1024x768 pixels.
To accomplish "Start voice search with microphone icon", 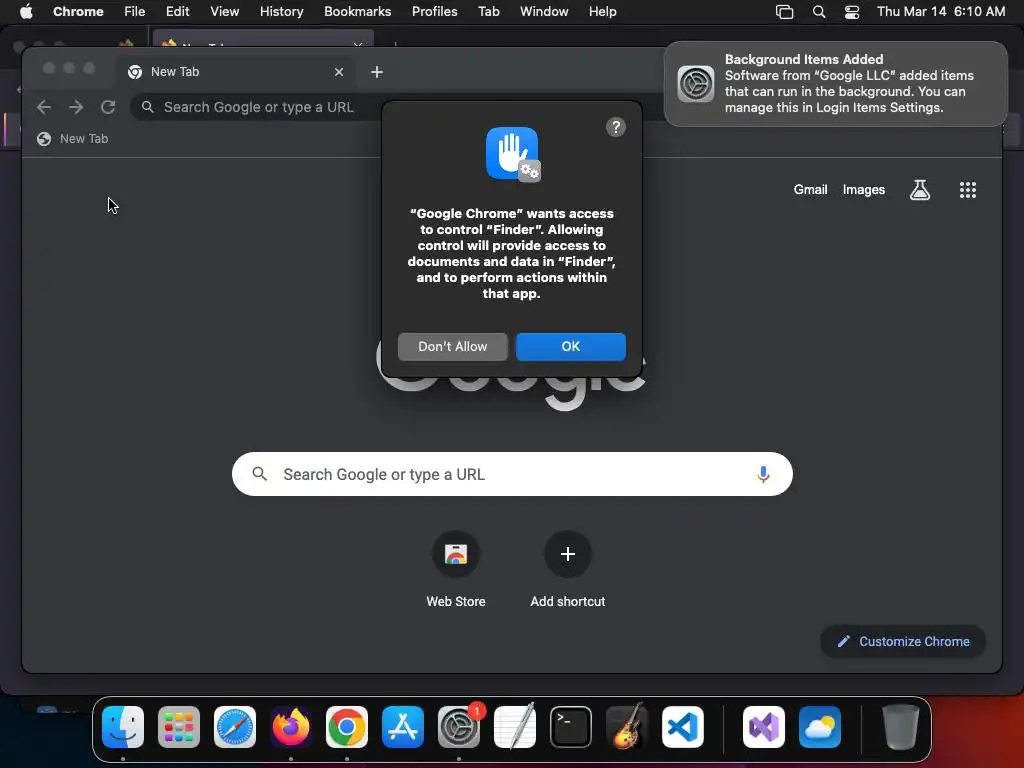I will [x=763, y=474].
